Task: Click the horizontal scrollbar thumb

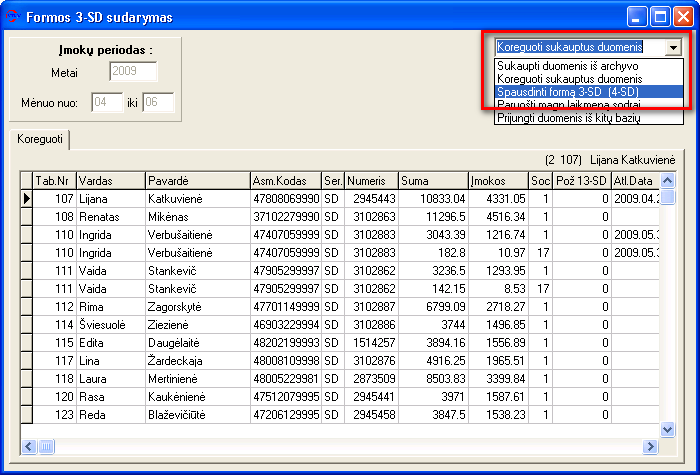Action: (x=46, y=446)
